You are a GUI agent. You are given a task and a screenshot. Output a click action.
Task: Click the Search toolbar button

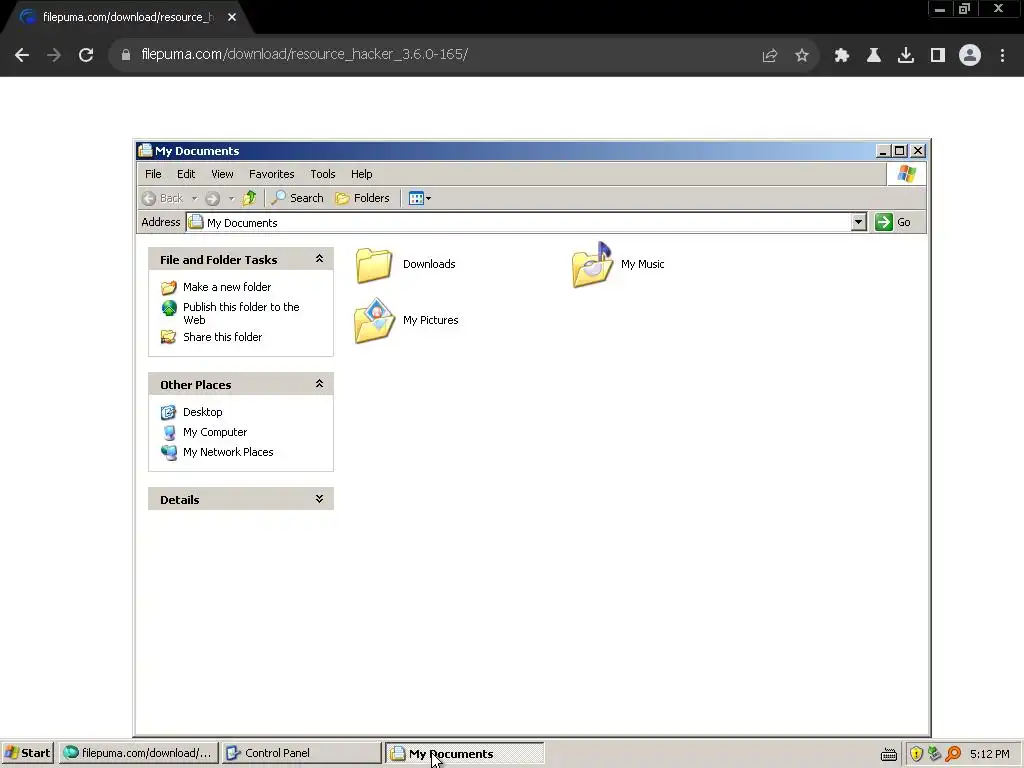(298, 198)
